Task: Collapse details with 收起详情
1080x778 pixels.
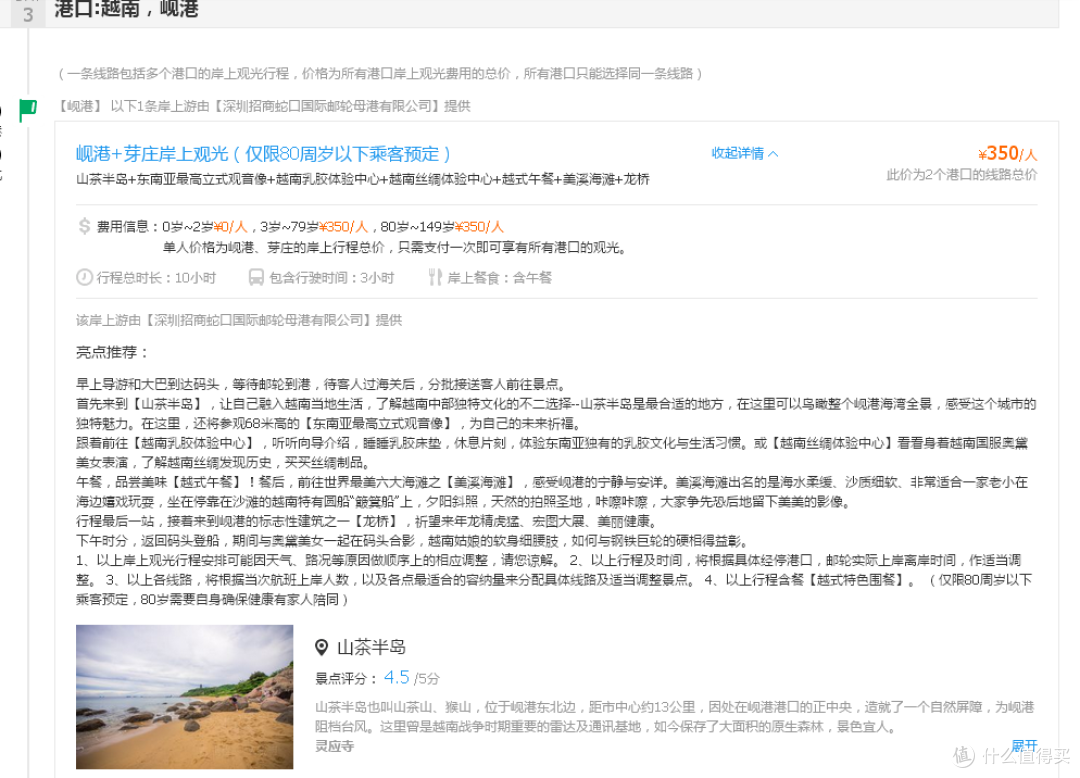Action: point(745,153)
